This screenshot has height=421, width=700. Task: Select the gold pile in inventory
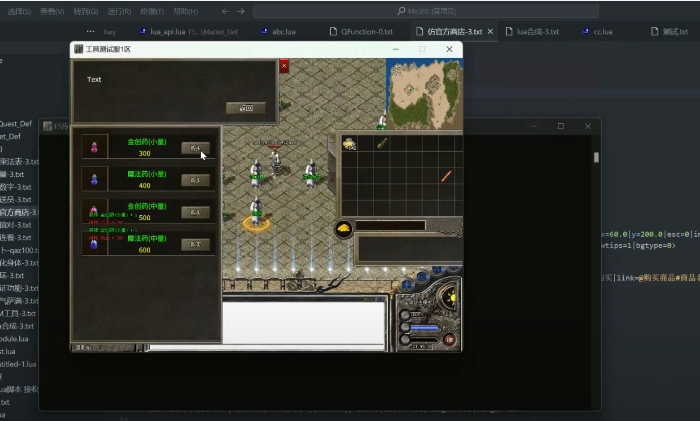coord(350,144)
